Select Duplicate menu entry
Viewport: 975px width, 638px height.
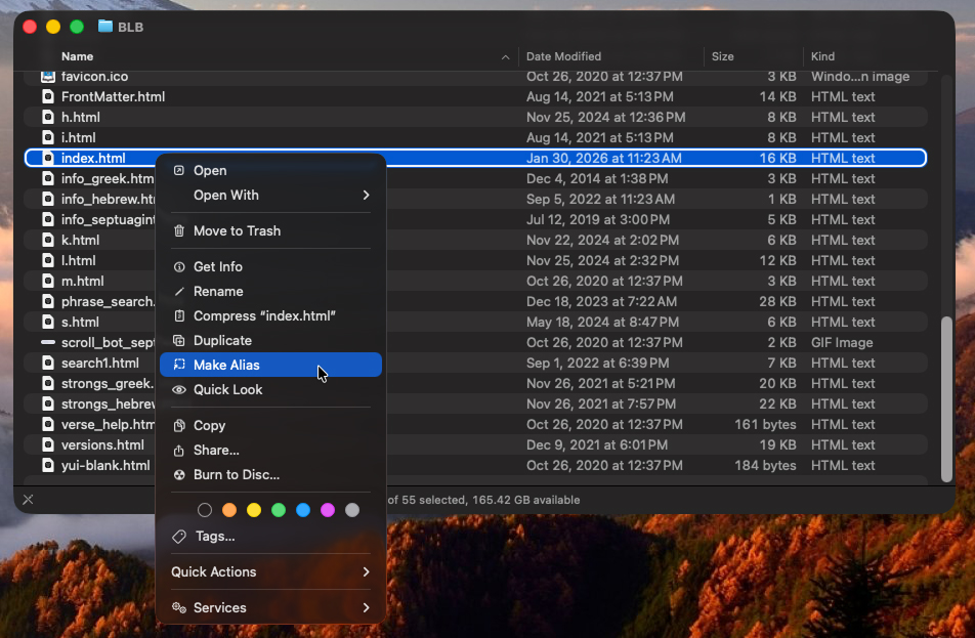pos(270,340)
